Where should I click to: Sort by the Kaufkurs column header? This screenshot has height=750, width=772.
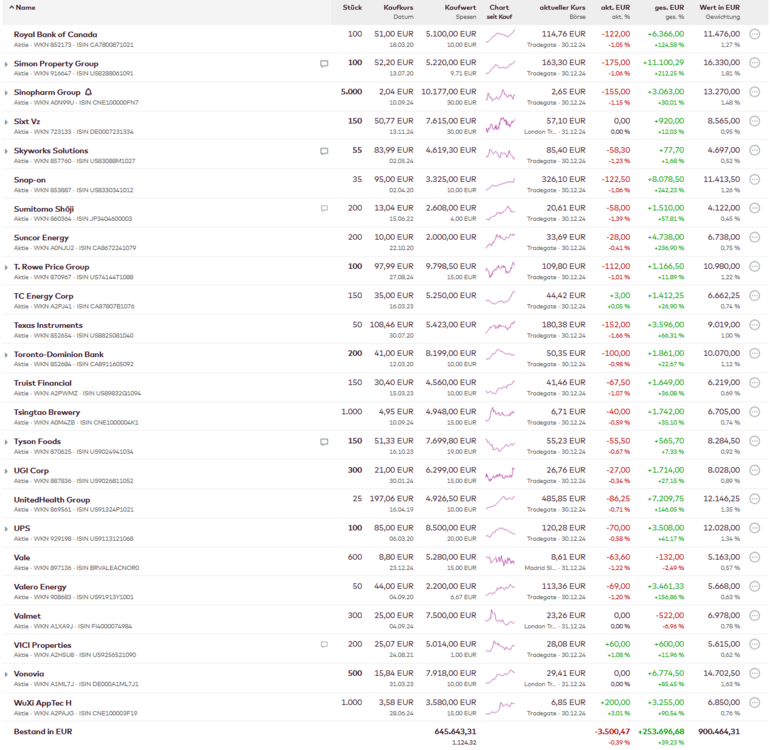(398, 7)
